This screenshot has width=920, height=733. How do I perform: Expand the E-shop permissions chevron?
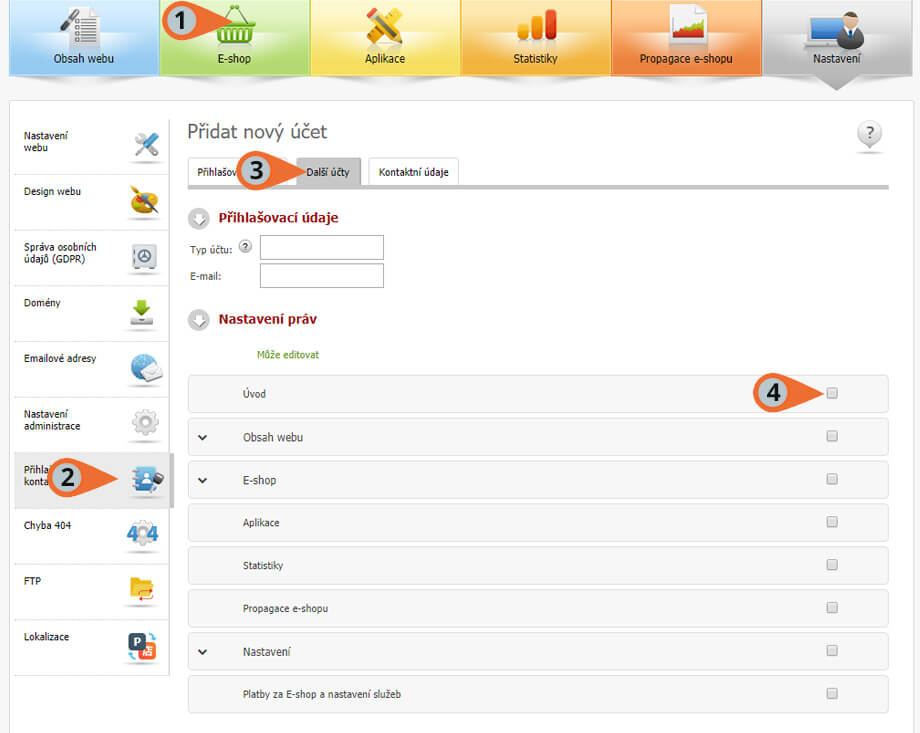pos(203,480)
